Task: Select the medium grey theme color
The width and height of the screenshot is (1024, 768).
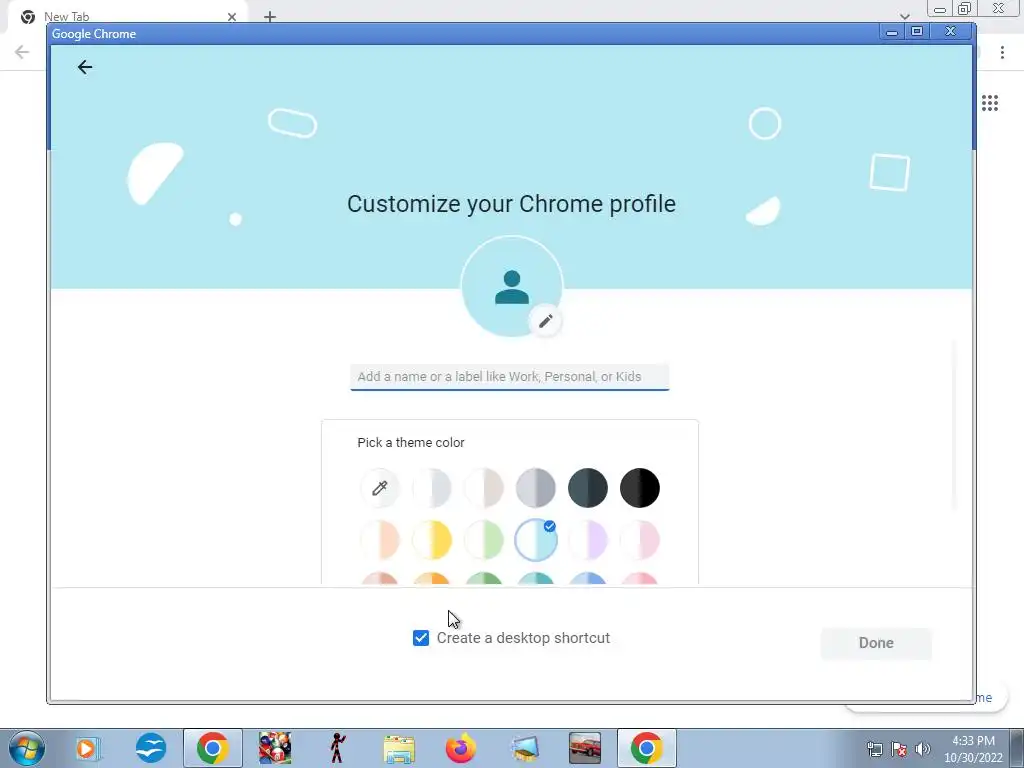Action: (536, 488)
